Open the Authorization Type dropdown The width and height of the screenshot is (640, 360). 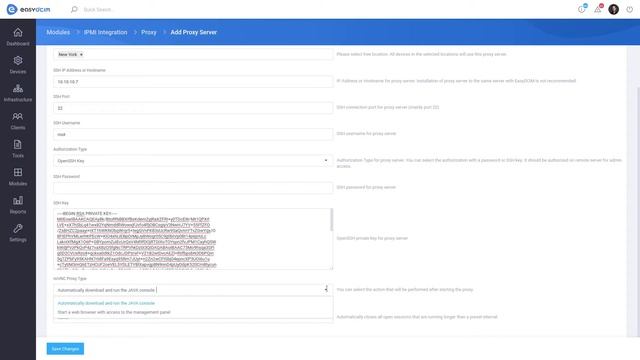pyautogui.click(x=193, y=161)
